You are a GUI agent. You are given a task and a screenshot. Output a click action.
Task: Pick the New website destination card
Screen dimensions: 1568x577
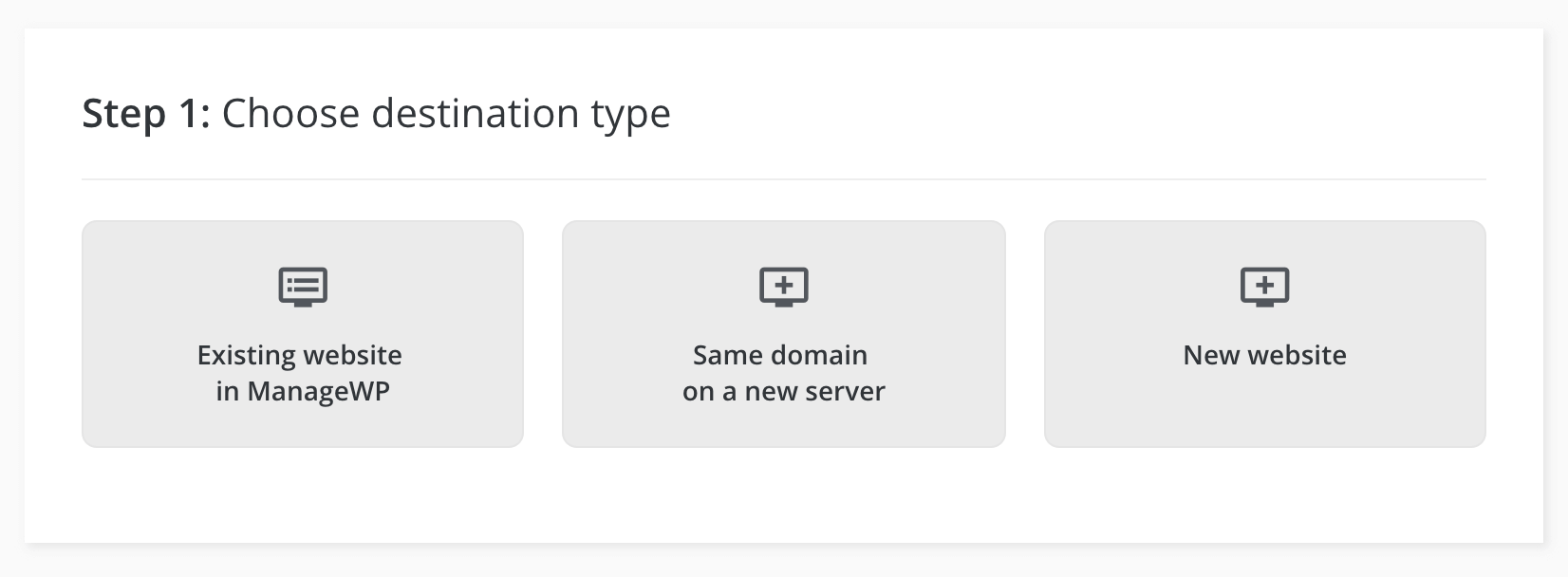1264,408
